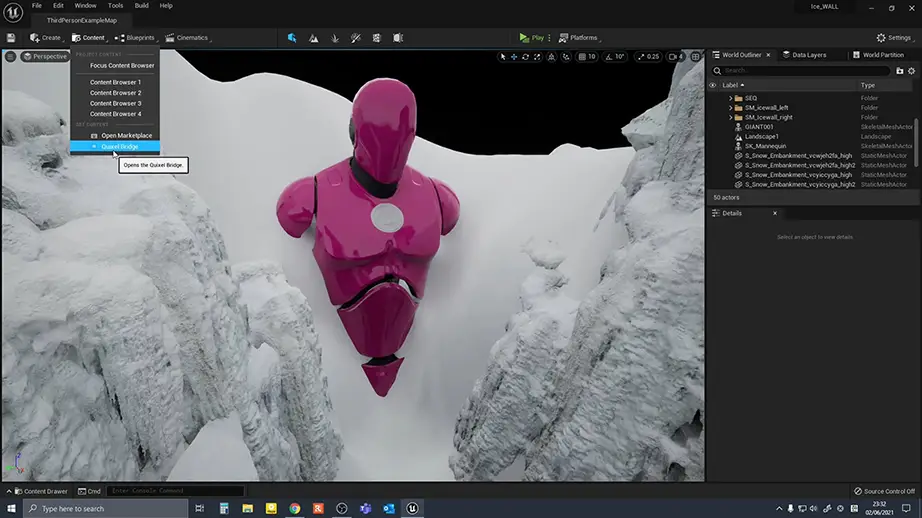Activate the Select mode icon in toolbar
The width and height of the screenshot is (922, 518).
pyautogui.click(x=292, y=38)
